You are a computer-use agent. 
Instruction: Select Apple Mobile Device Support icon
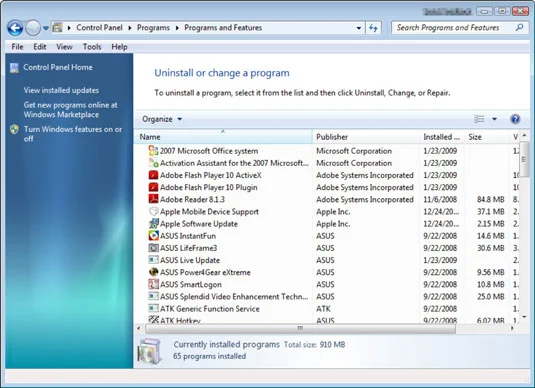154,211
